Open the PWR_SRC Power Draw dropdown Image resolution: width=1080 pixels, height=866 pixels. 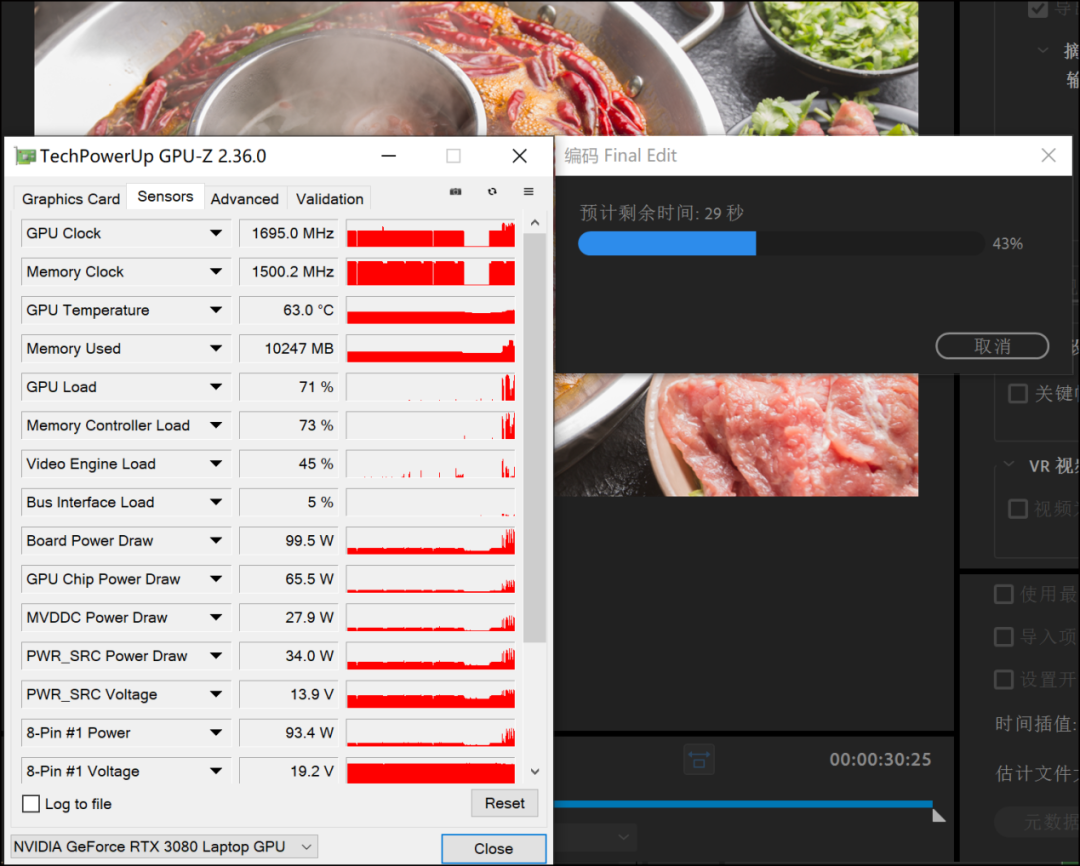(x=216, y=656)
